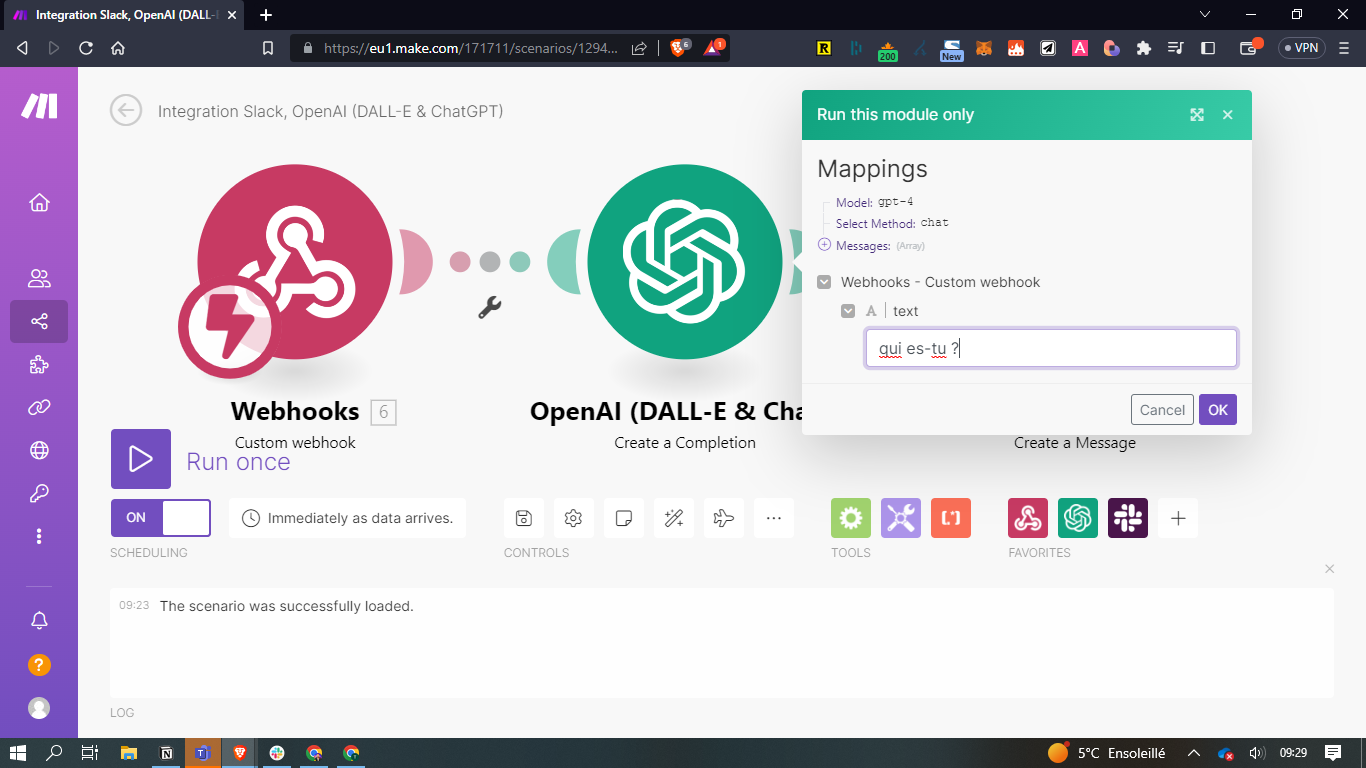Screen dimensions: 1366x768
Task: Expand the Messages array item
Action: 824,245
